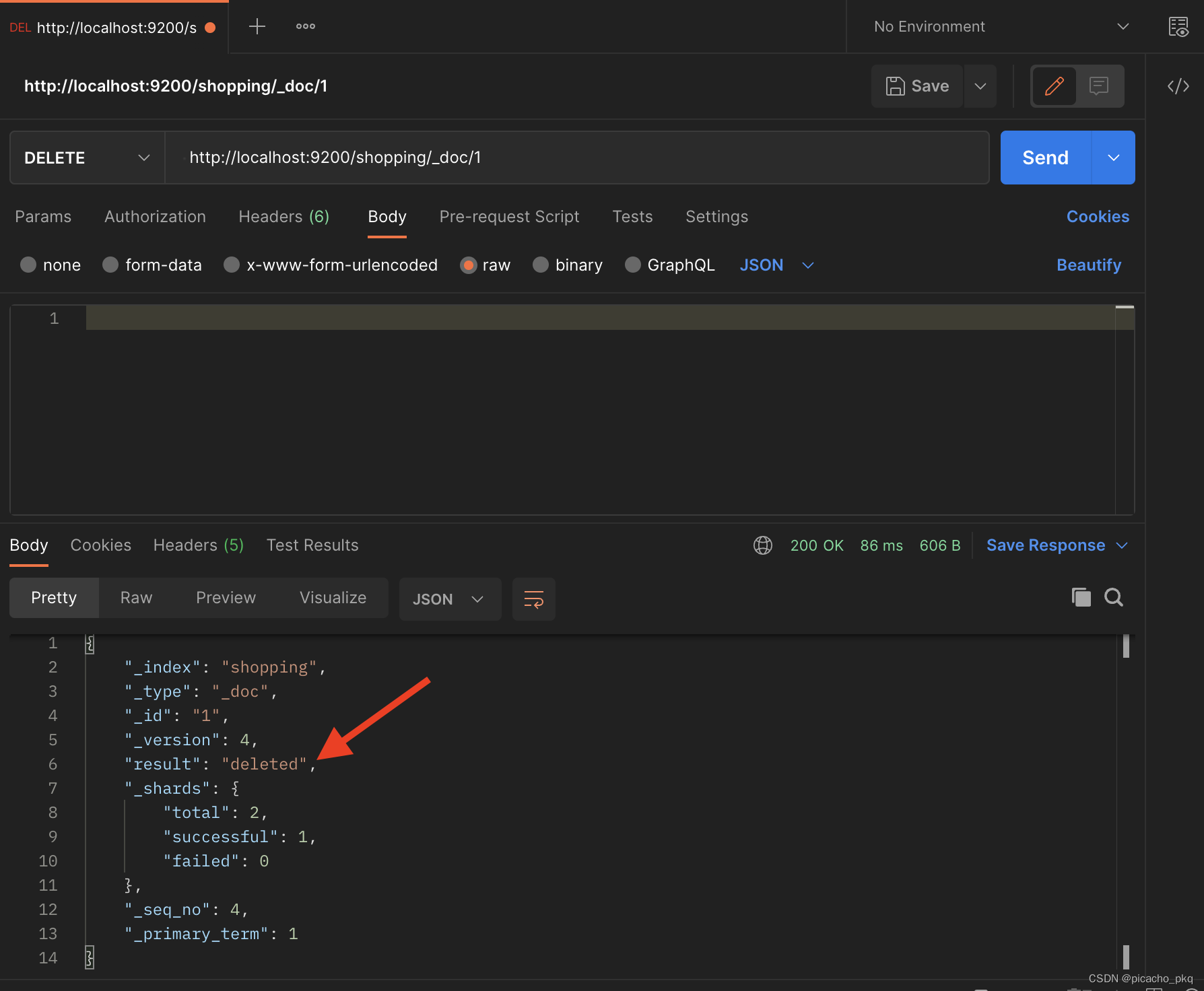Switch to edit mode with pencil icon
1204x991 pixels.
(1054, 86)
